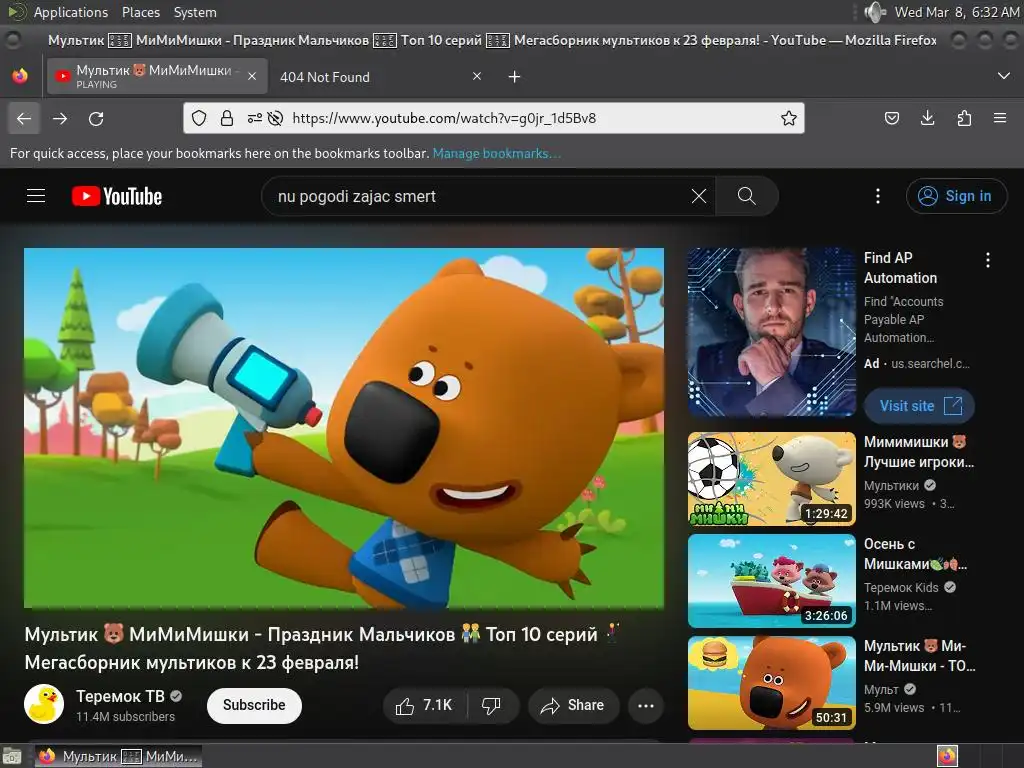Click the clock Wed Mar 8 6:32 AM

point(956,12)
